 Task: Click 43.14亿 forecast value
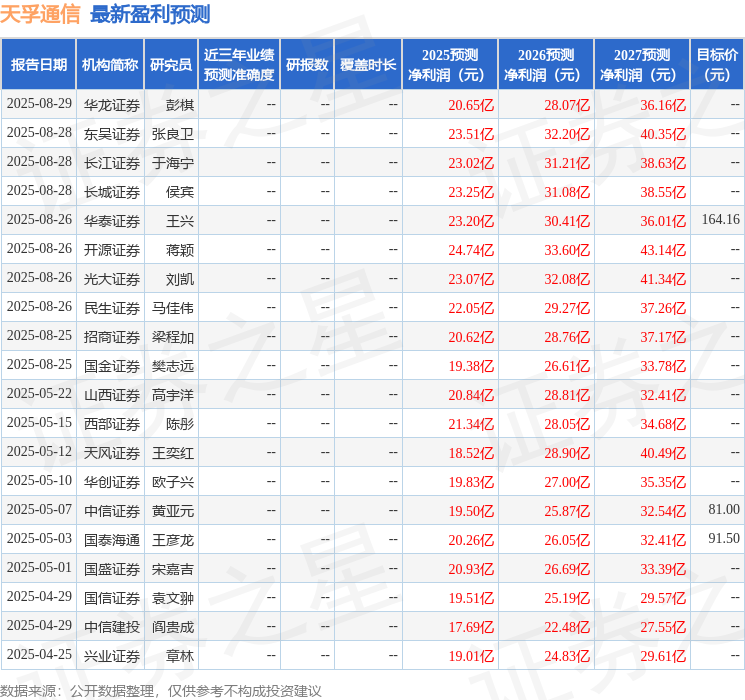pos(663,250)
